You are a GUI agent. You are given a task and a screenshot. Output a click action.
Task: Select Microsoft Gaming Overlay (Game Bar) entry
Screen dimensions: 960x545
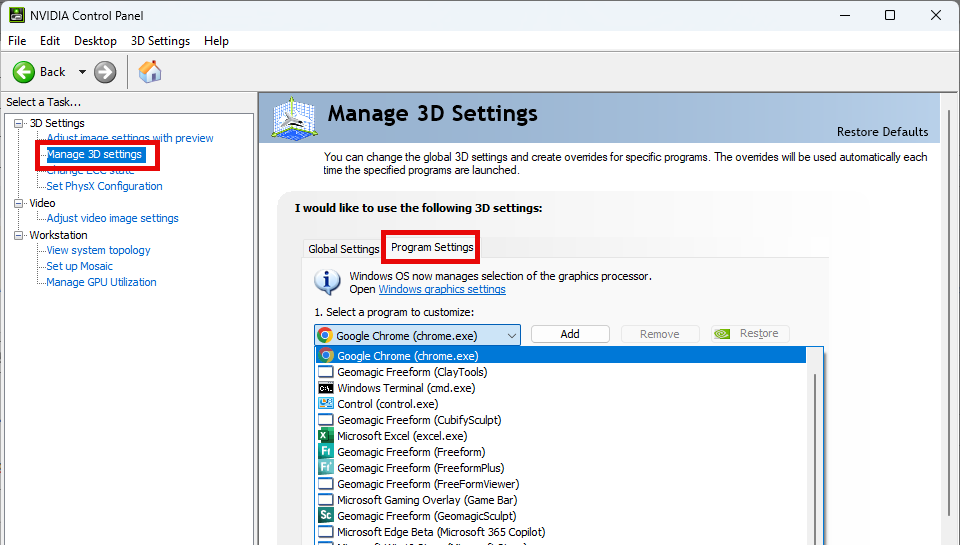[561, 500]
